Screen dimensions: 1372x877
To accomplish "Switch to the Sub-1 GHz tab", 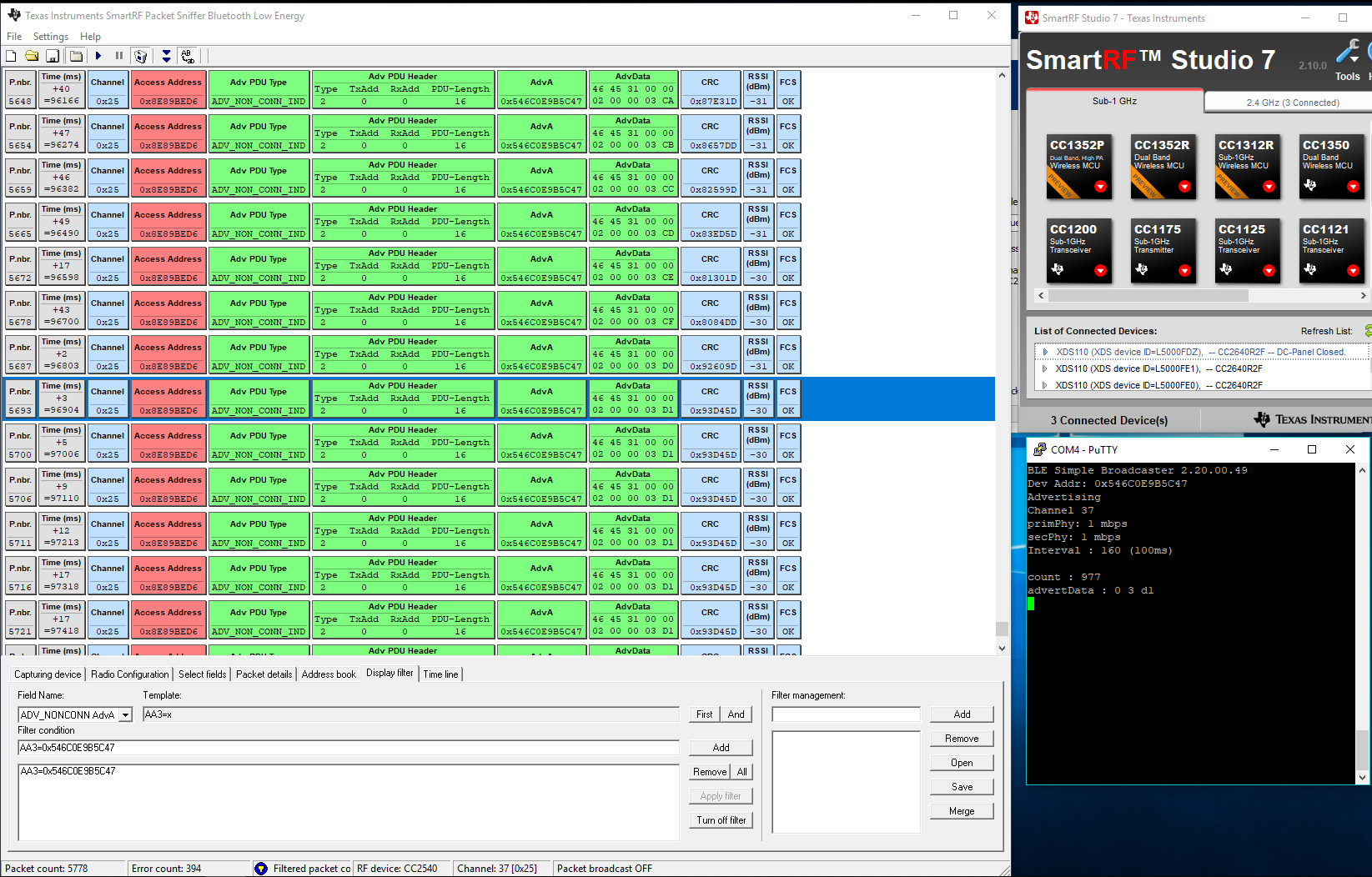I will tap(1114, 101).
